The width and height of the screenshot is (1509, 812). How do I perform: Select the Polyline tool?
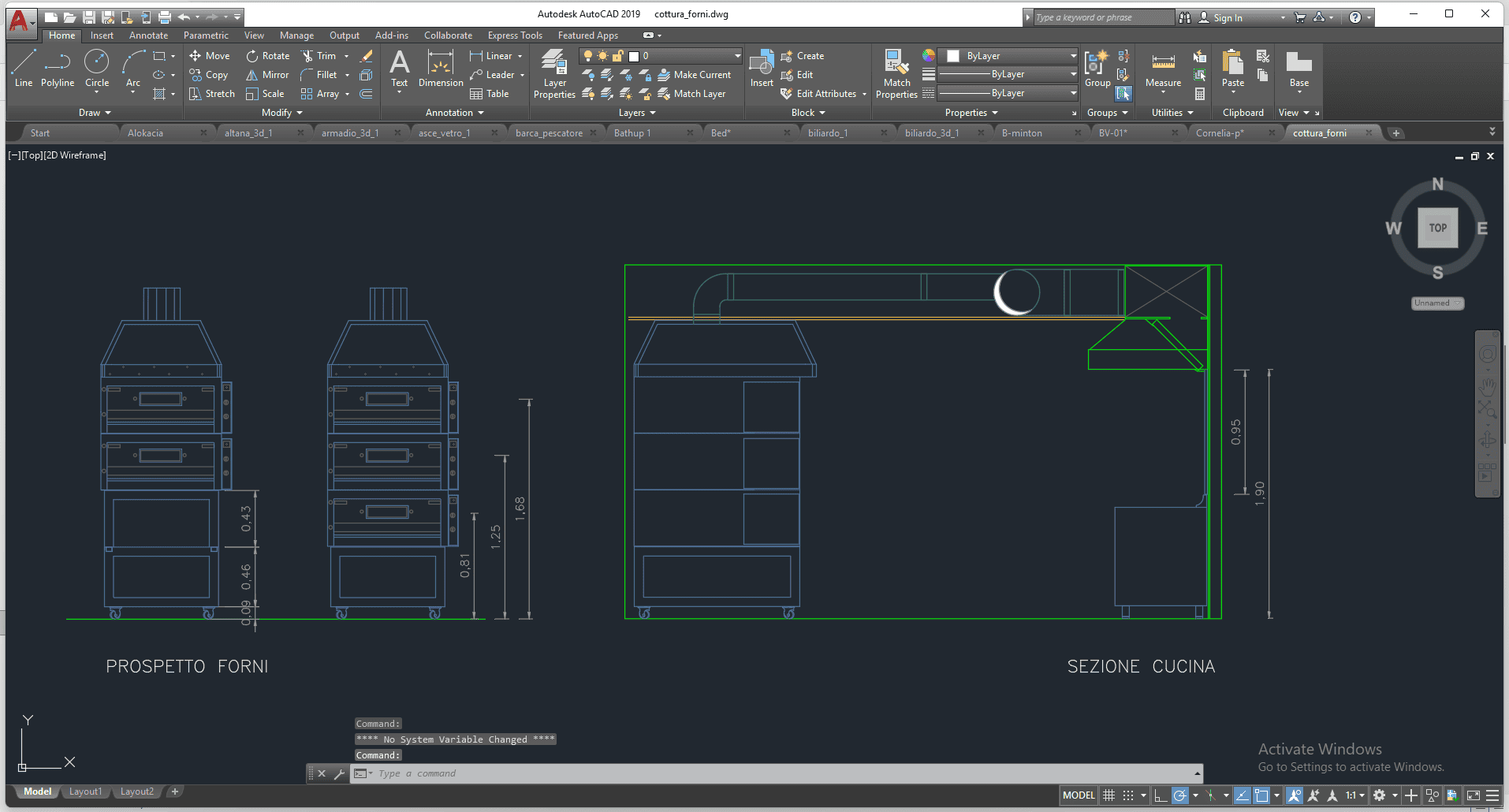click(x=58, y=68)
